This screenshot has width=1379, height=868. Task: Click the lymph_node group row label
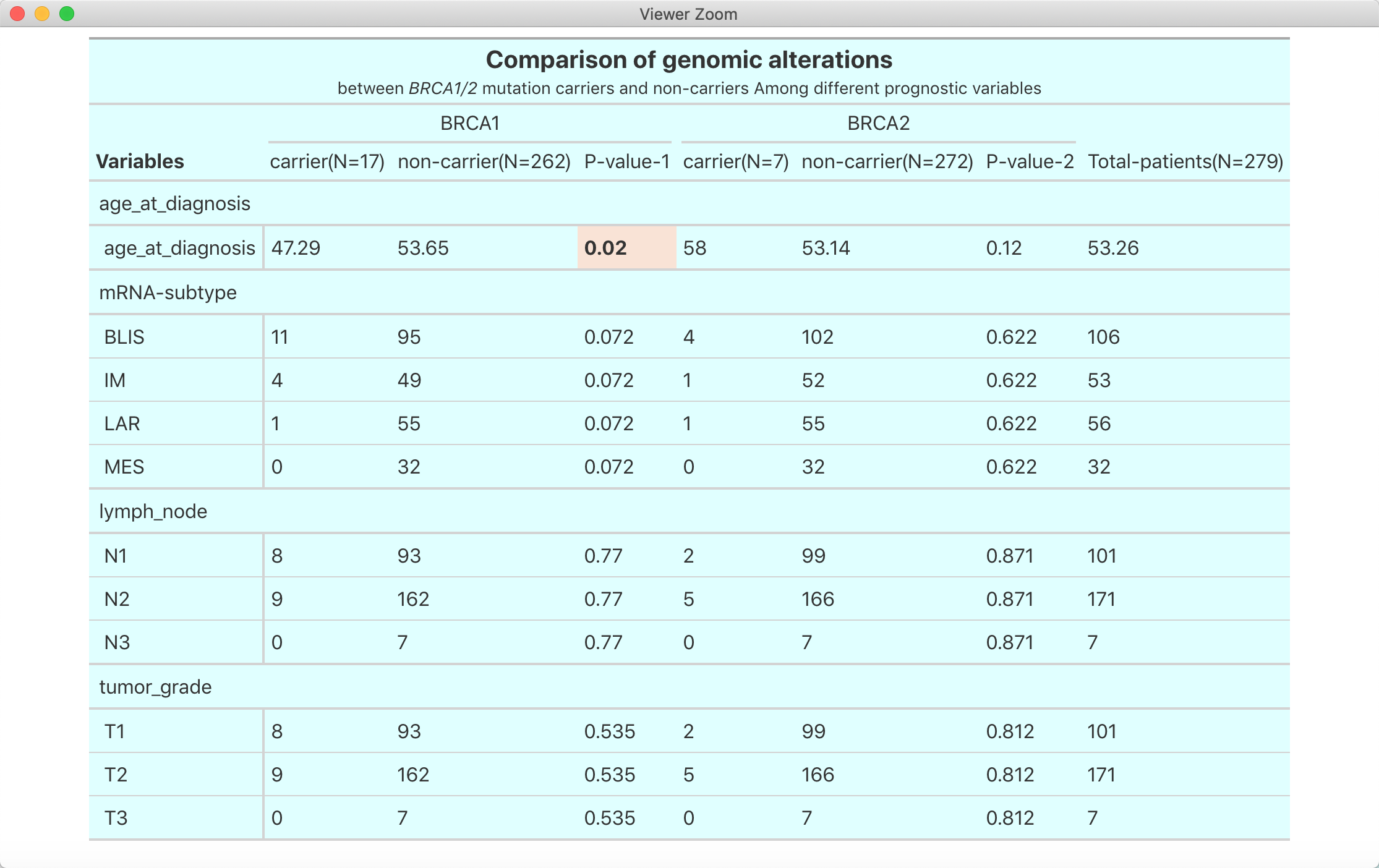153,511
